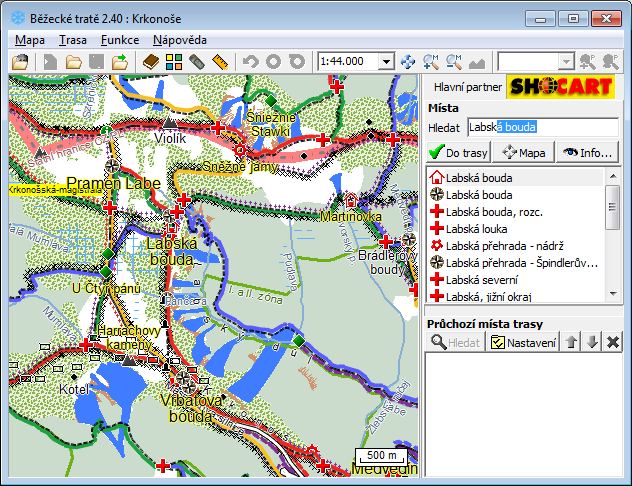Viewport: 632px width, 486px height.
Task: Open the map scale 1:44.000 dropdown
Action: 386,62
